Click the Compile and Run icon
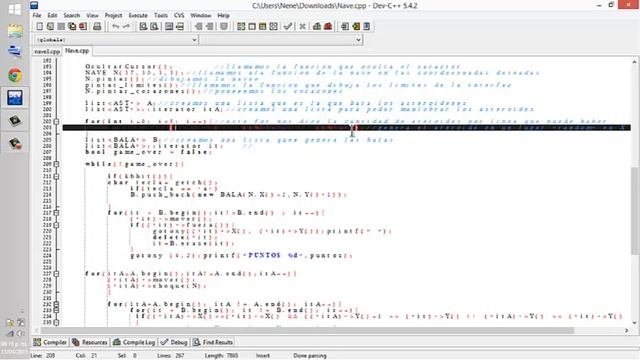Screen dimensions: 640x360 tap(262, 27)
